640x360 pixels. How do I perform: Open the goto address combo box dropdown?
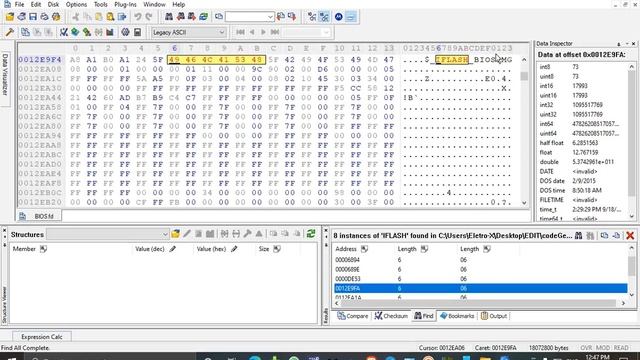270,17
